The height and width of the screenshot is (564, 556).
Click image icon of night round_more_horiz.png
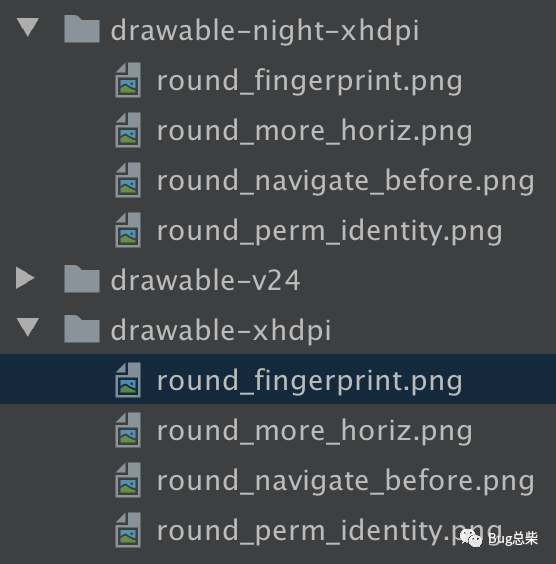pyautogui.click(x=128, y=130)
